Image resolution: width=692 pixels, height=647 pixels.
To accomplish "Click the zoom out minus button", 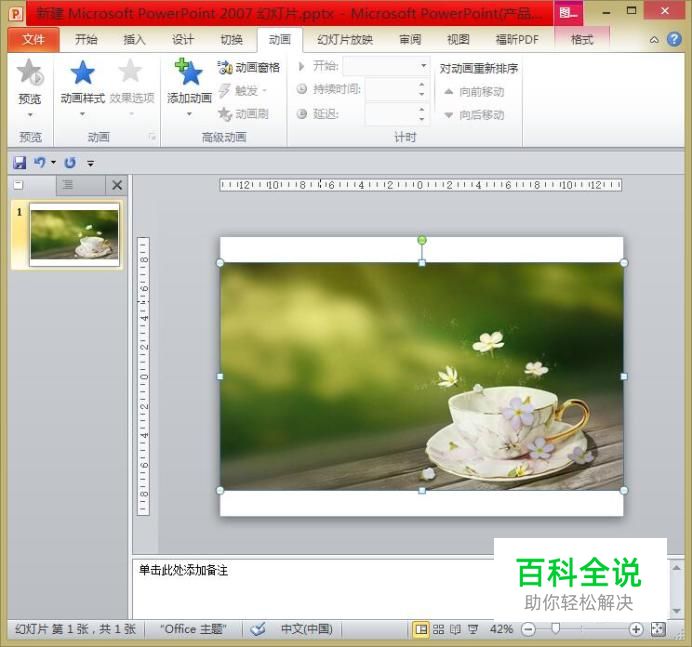I will 528,629.
